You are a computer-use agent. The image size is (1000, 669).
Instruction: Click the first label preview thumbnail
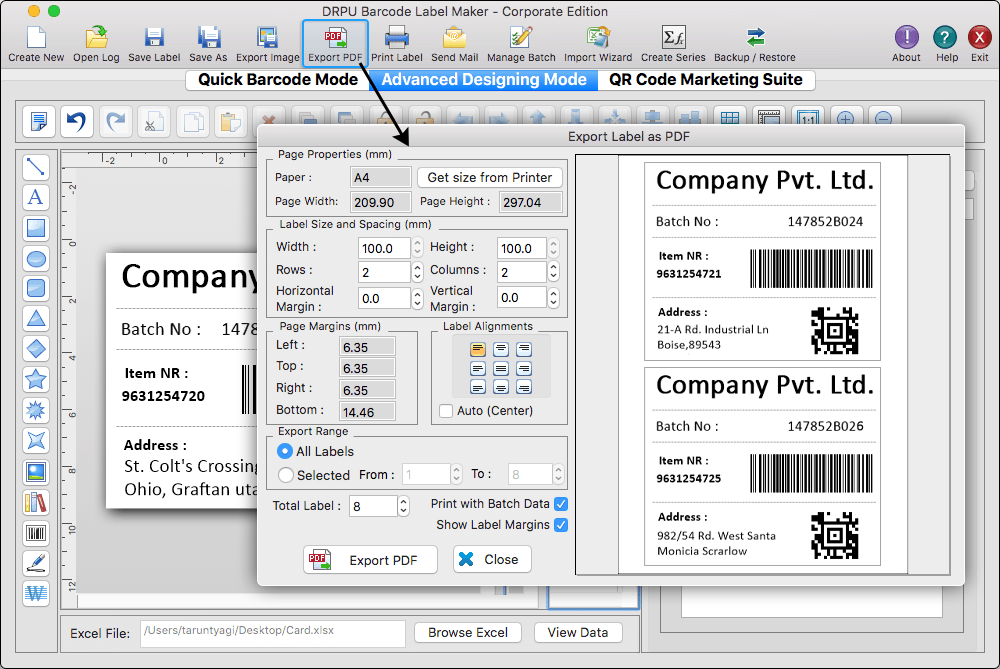click(x=762, y=261)
